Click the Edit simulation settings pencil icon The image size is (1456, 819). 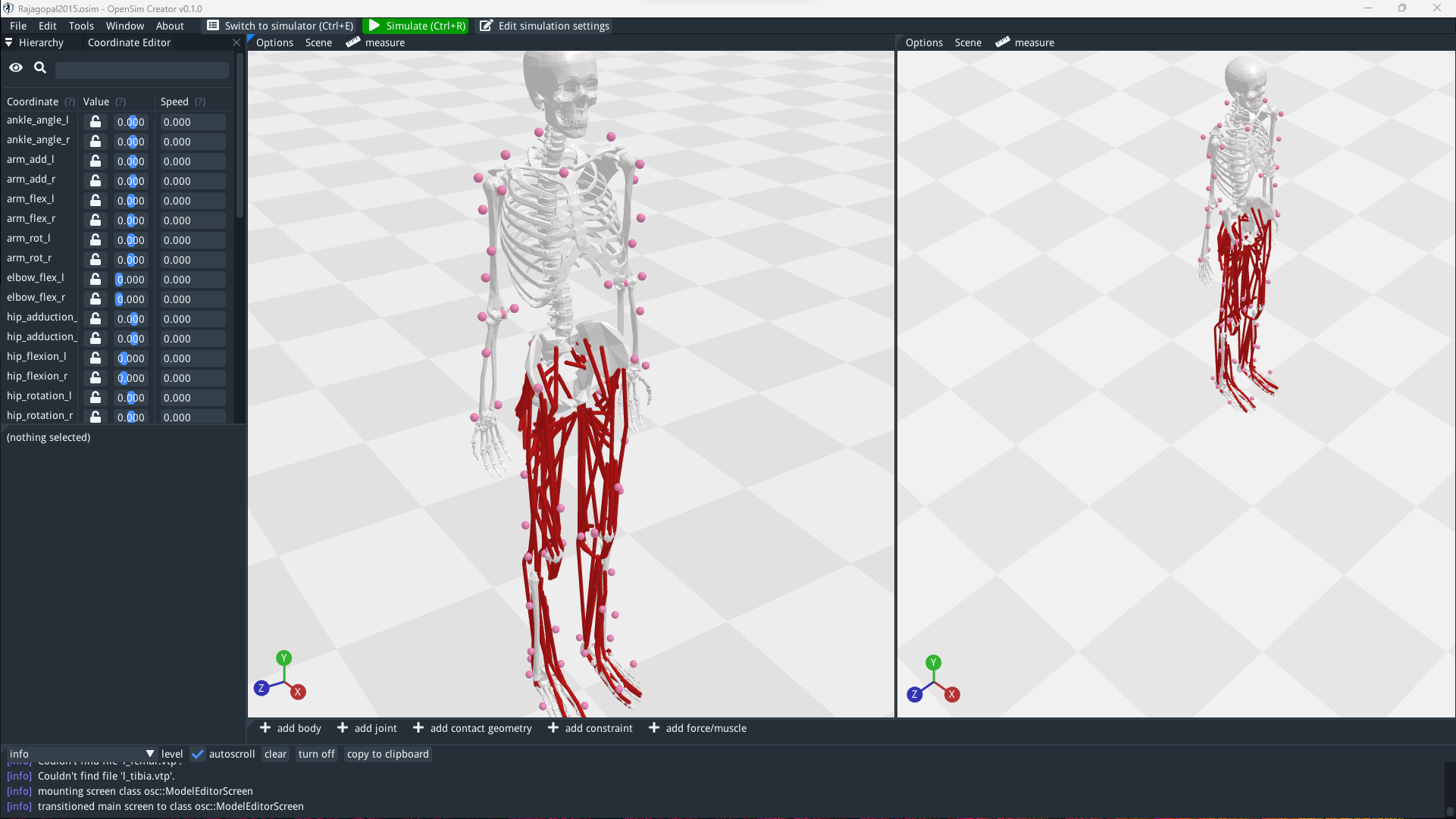coord(486,26)
